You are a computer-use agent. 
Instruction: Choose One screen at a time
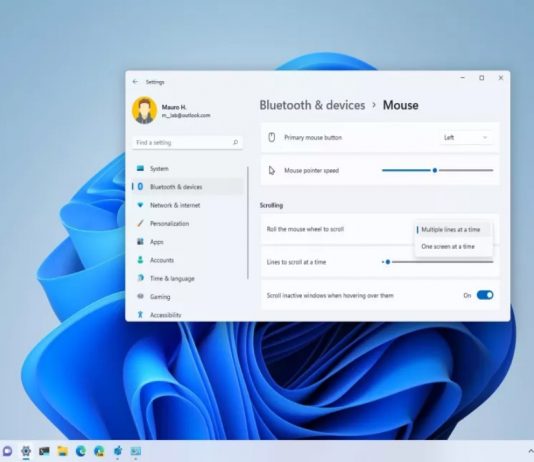453,246
